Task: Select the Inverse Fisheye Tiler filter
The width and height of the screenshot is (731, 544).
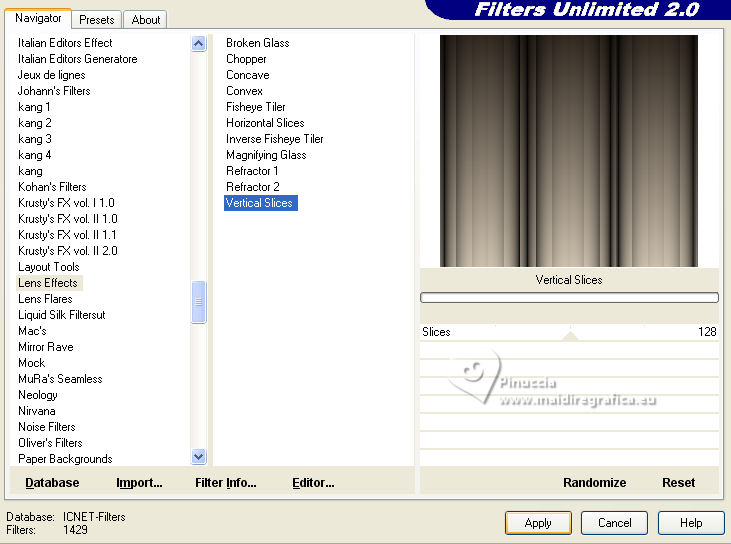Action: 275,139
